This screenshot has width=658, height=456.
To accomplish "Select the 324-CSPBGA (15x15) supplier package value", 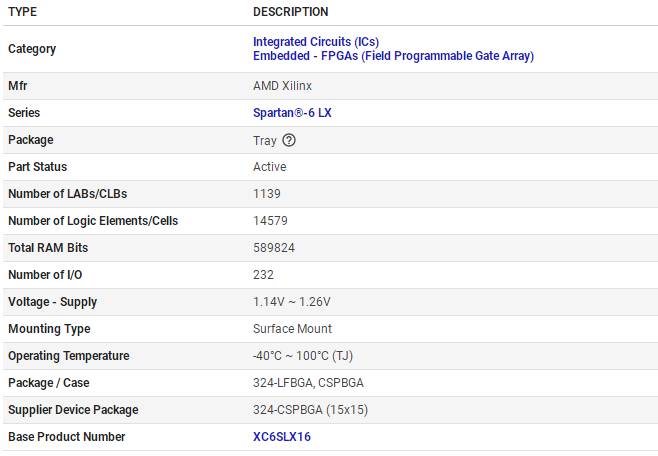I will [x=310, y=410].
